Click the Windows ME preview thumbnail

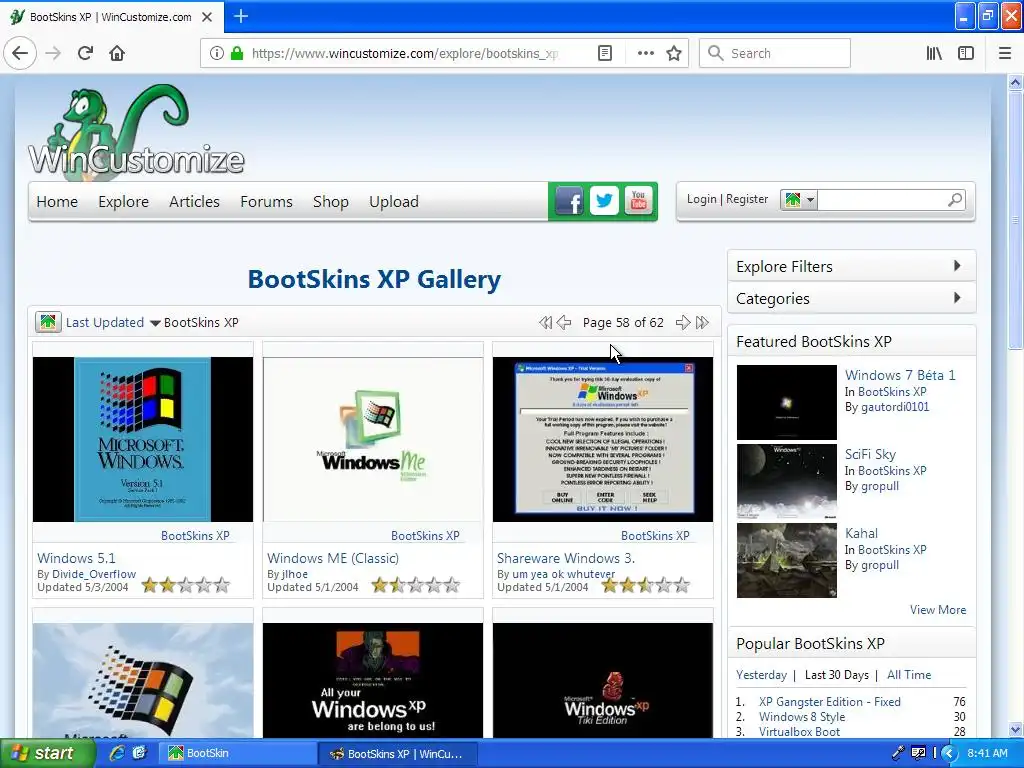point(373,439)
